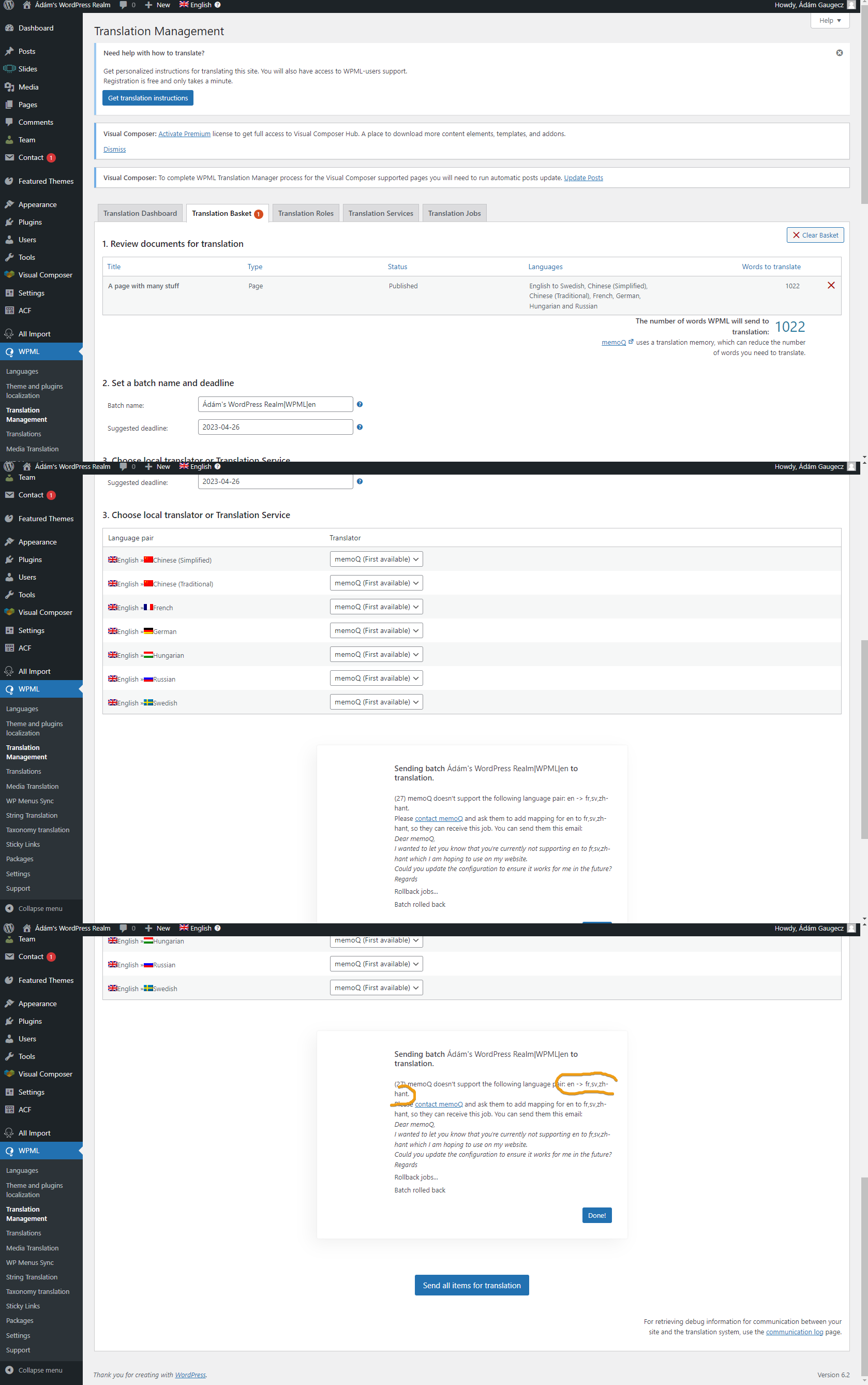
Task: Click the English to Chinese (Simplified) pair label
Action: [x=160, y=560]
